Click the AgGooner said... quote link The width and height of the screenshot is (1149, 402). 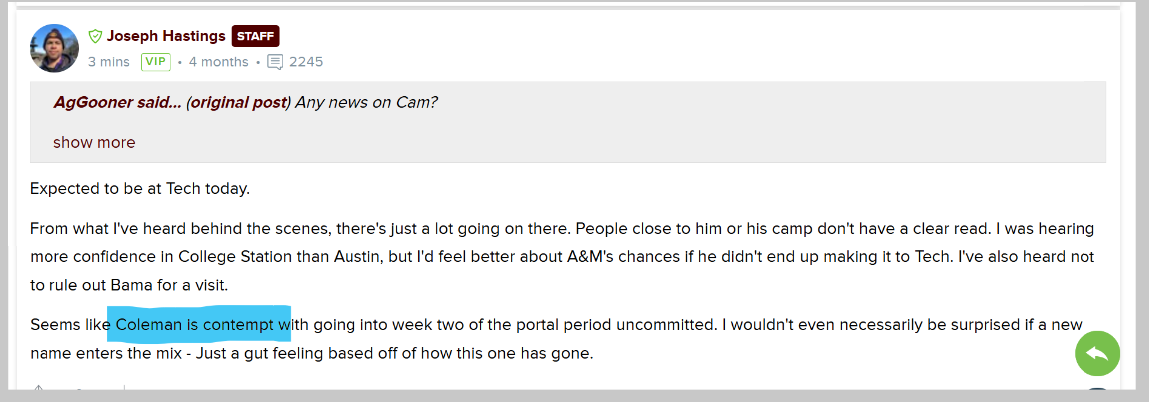pos(117,102)
